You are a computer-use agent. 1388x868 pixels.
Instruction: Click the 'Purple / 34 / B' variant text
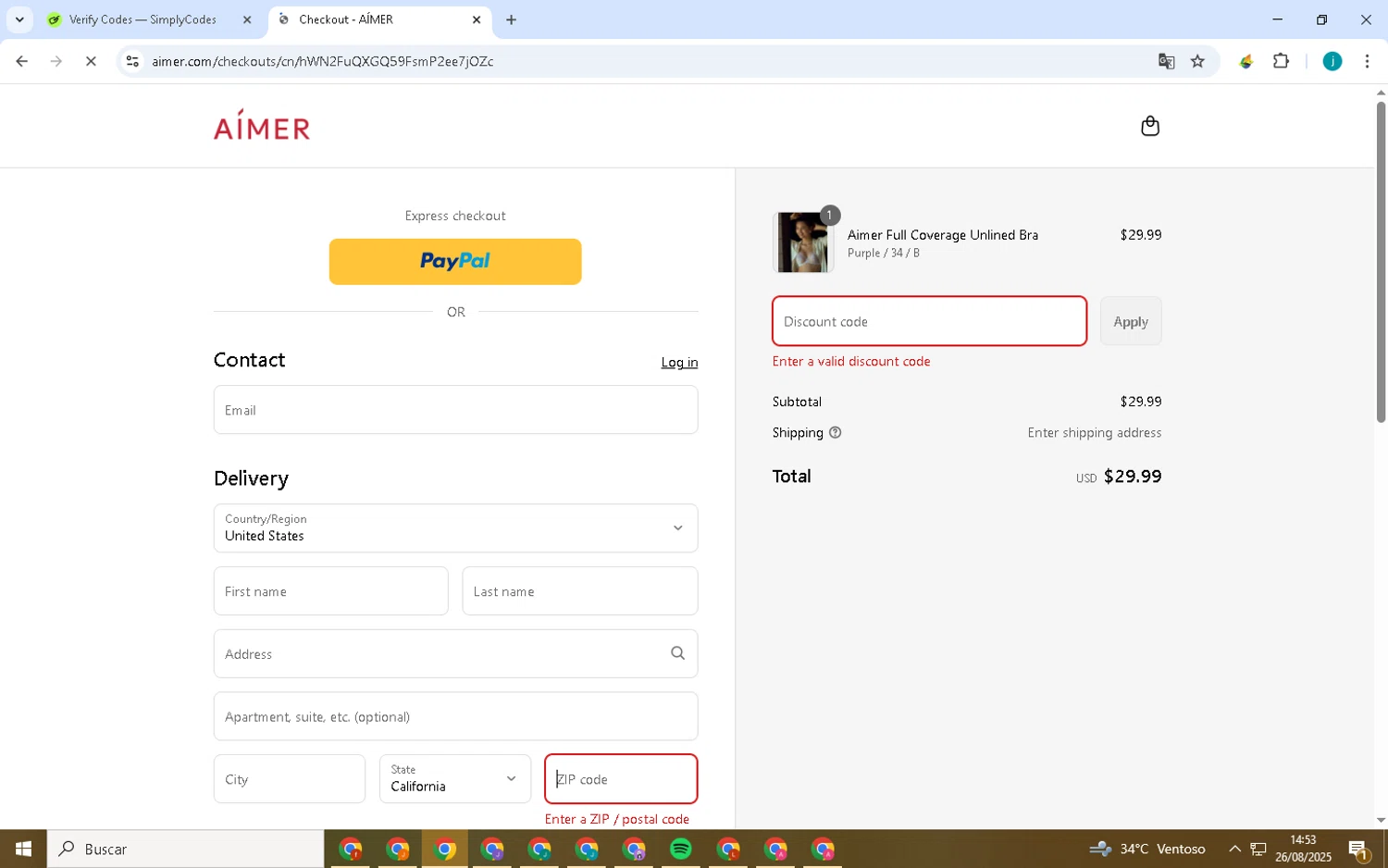pyautogui.click(x=884, y=254)
